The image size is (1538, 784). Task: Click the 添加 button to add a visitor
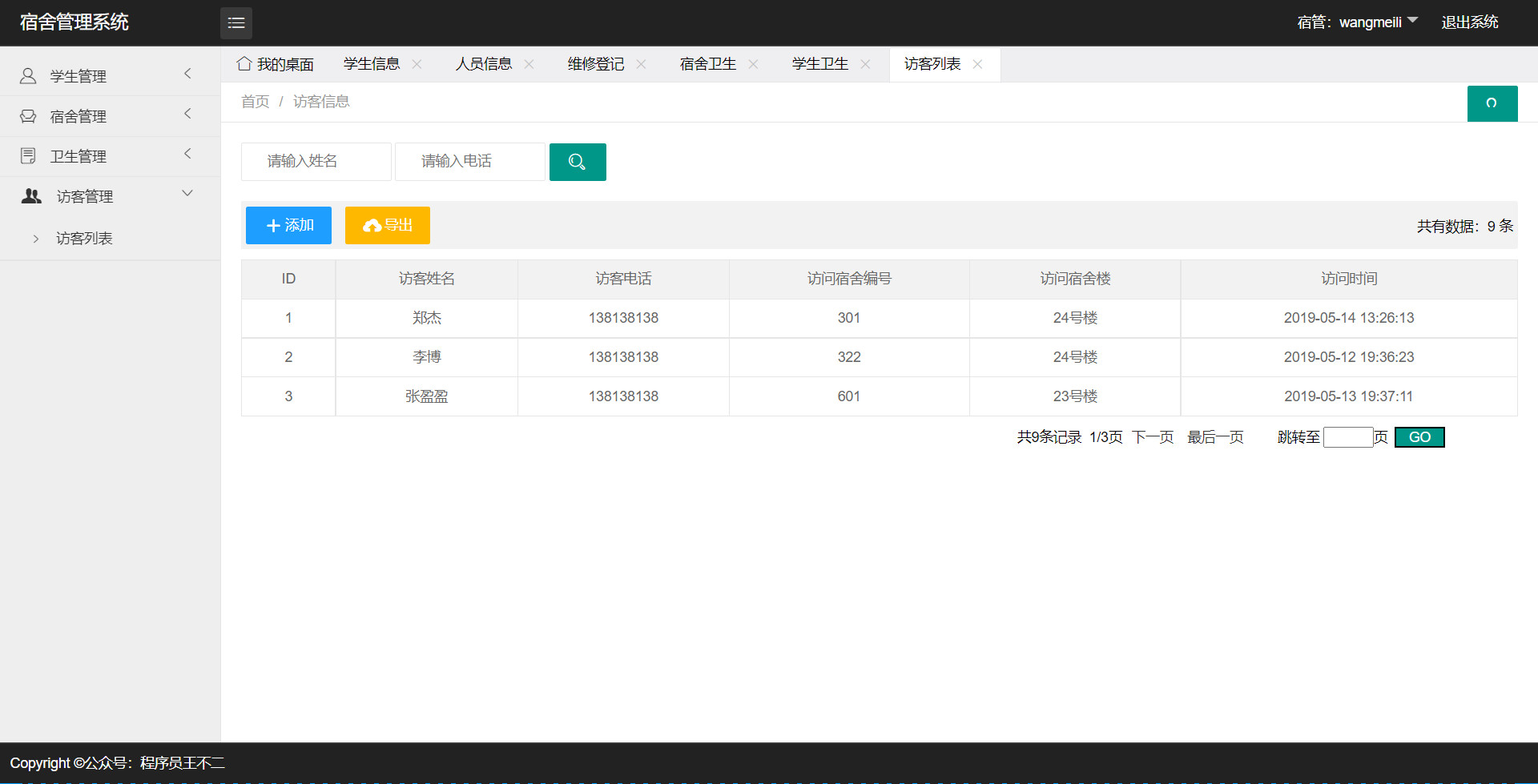[x=288, y=225]
